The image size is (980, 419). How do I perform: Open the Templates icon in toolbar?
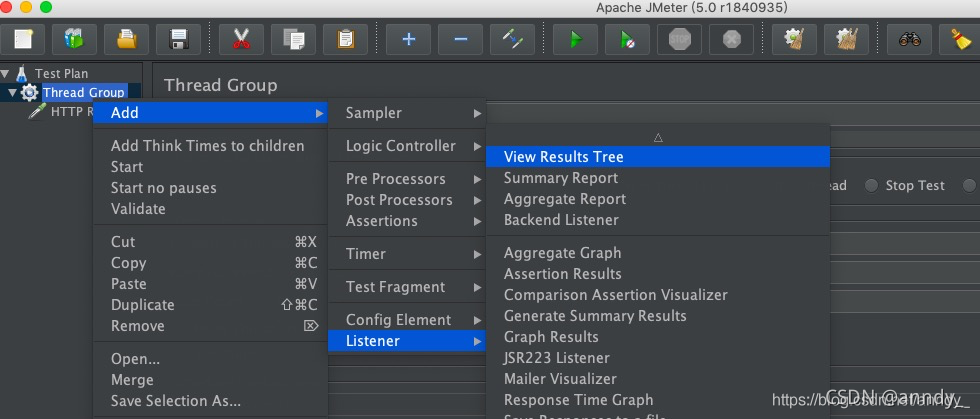[74, 39]
